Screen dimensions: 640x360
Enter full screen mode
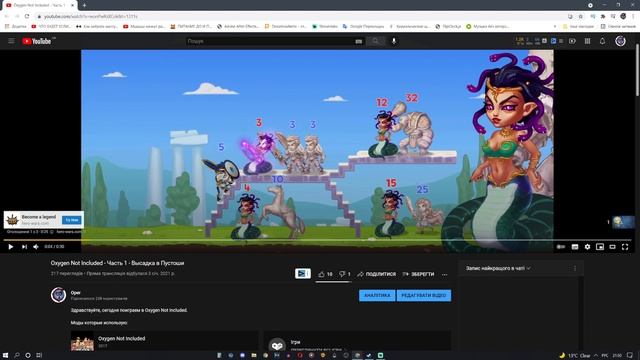coord(625,247)
